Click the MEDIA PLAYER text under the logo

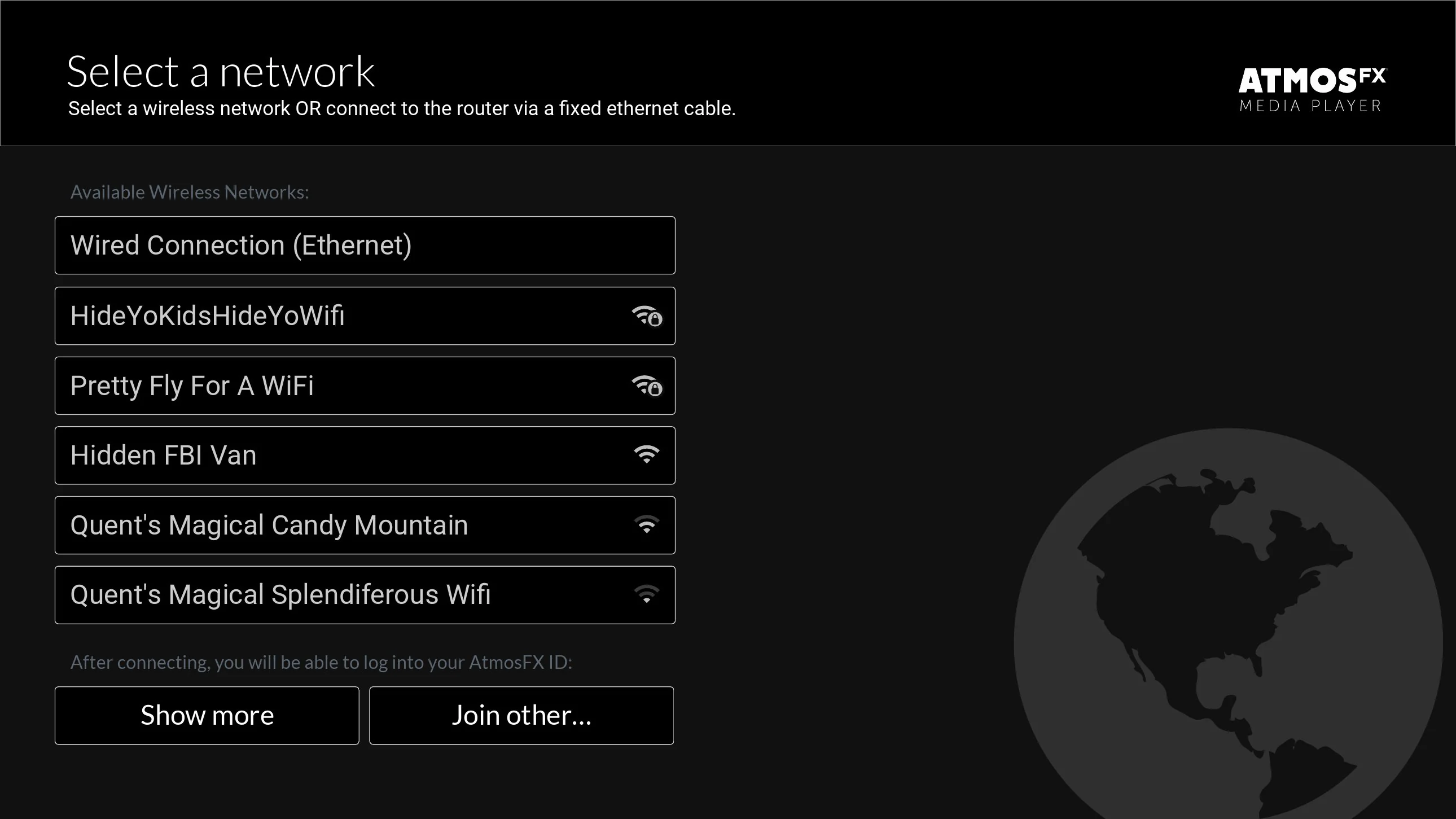1311,106
